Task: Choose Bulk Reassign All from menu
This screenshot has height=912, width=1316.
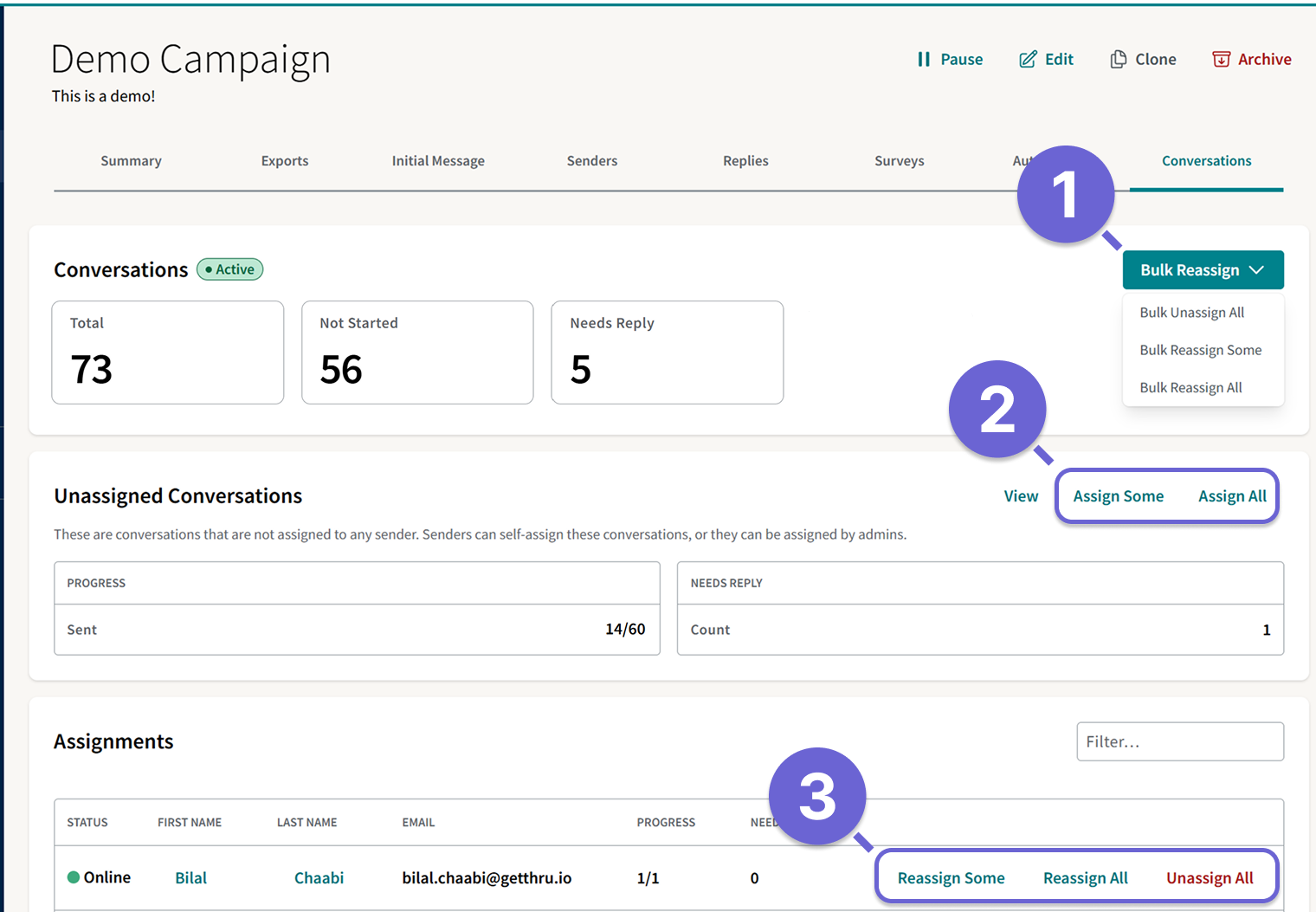Action: [1190, 388]
